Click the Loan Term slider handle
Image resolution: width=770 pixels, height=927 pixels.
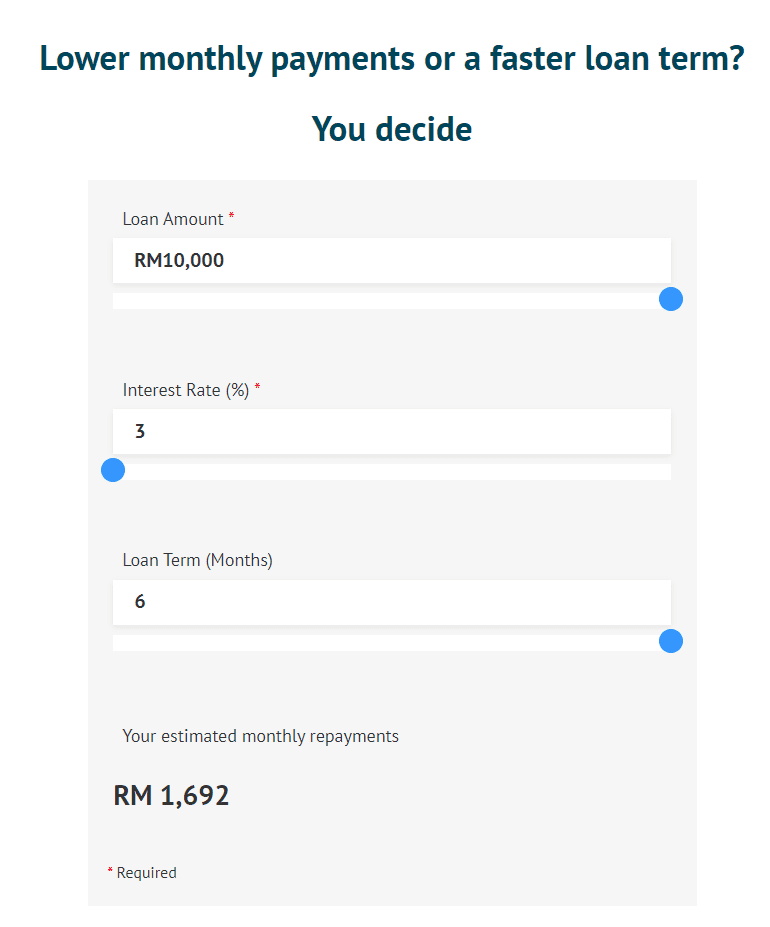click(x=671, y=641)
